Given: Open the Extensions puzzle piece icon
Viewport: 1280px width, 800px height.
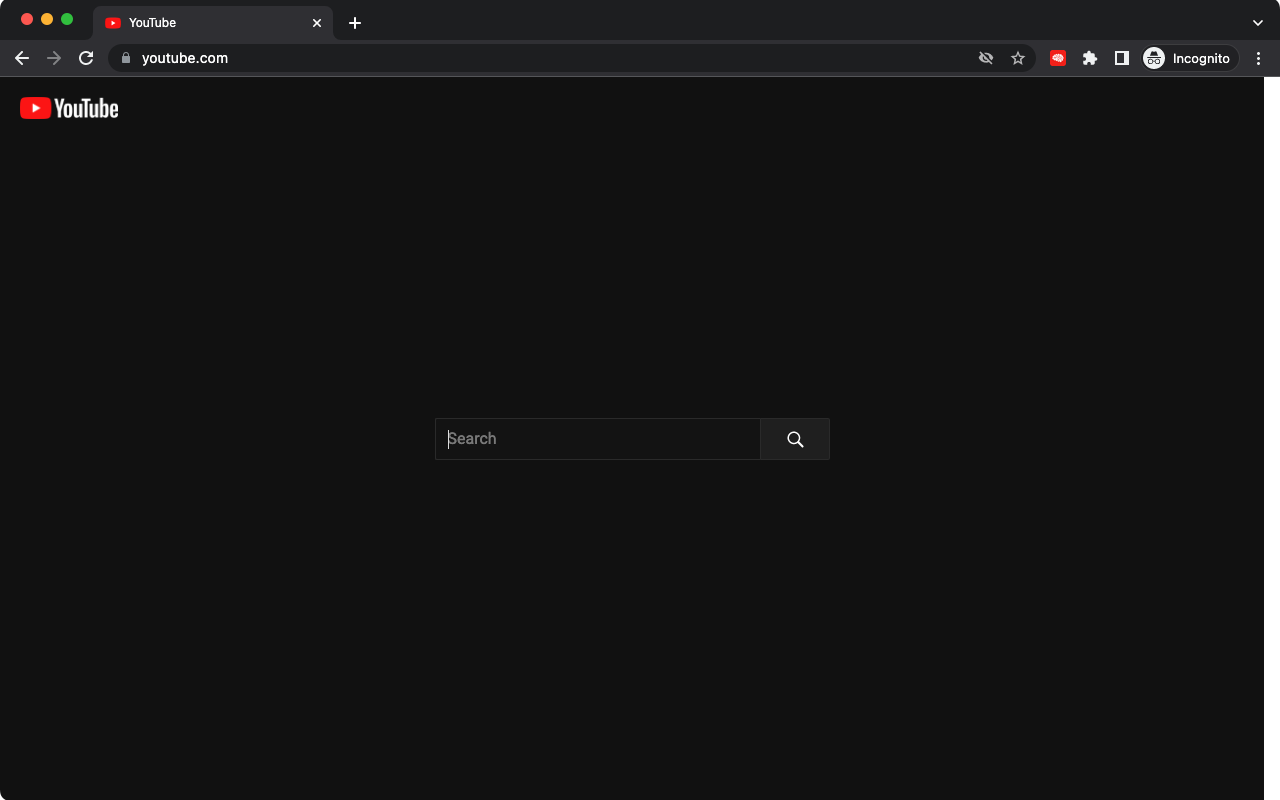Looking at the screenshot, I should tap(1089, 58).
